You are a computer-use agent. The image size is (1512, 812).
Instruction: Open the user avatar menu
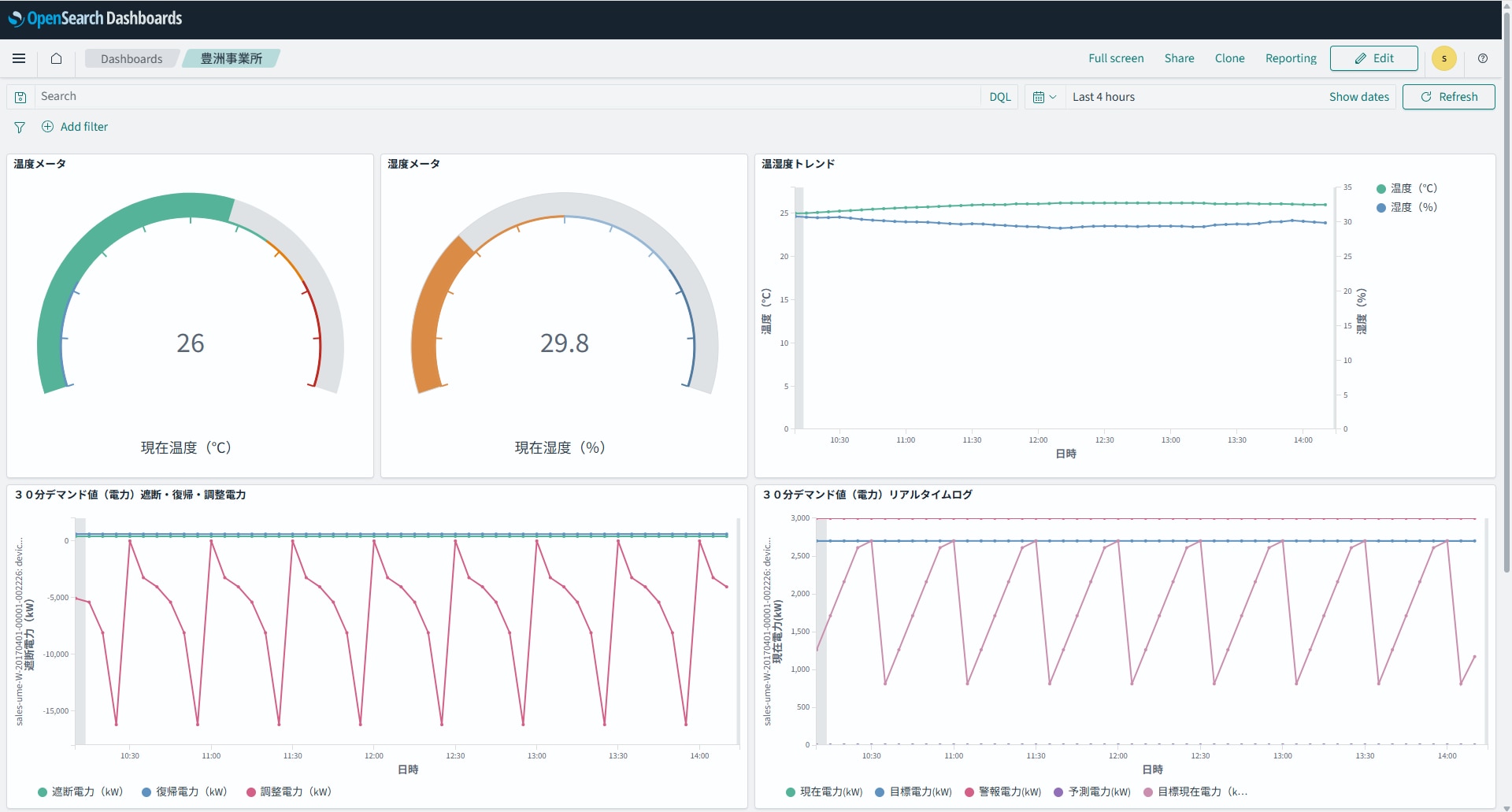coord(1443,58)
